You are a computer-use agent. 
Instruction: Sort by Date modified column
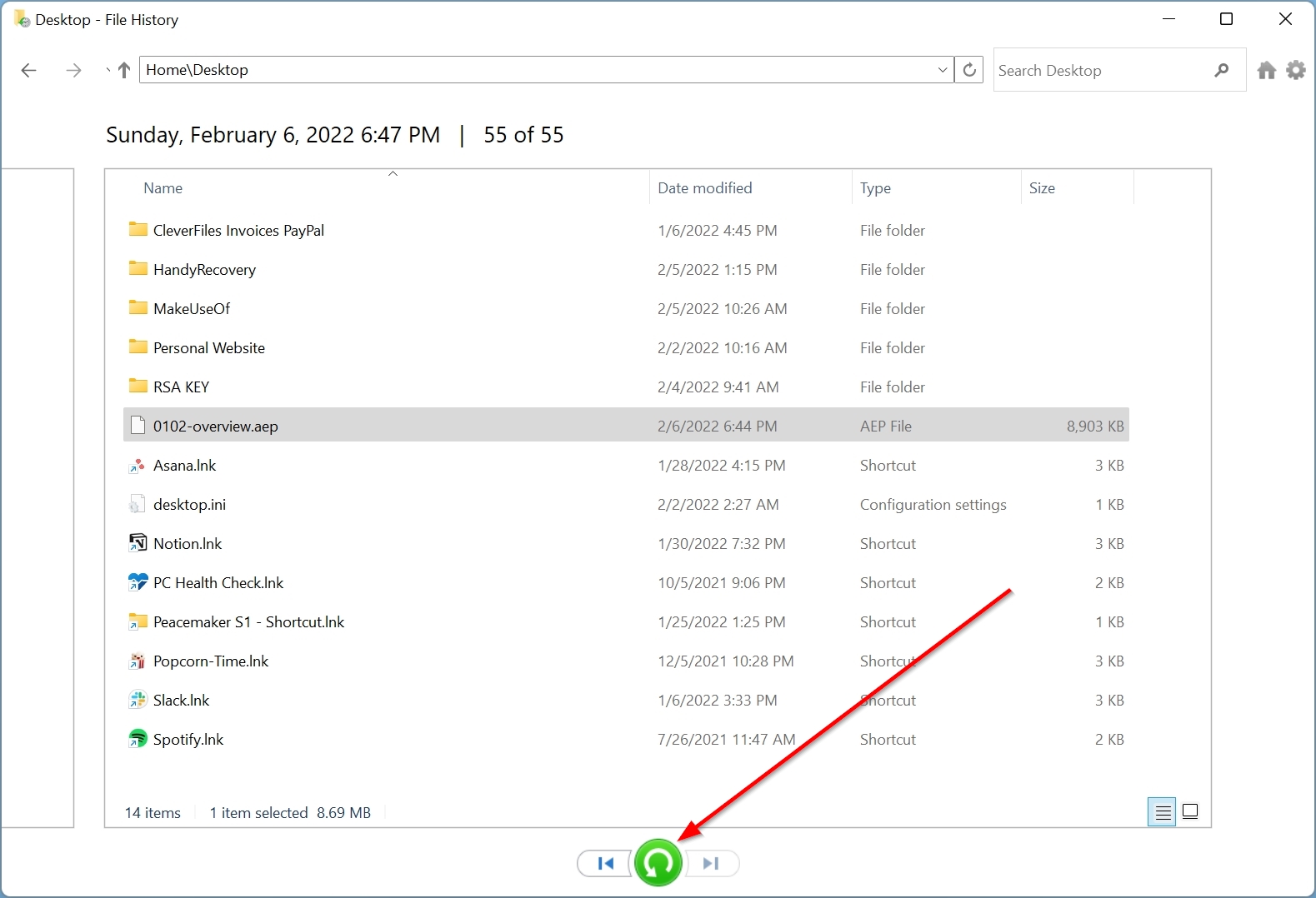[704, 188]
